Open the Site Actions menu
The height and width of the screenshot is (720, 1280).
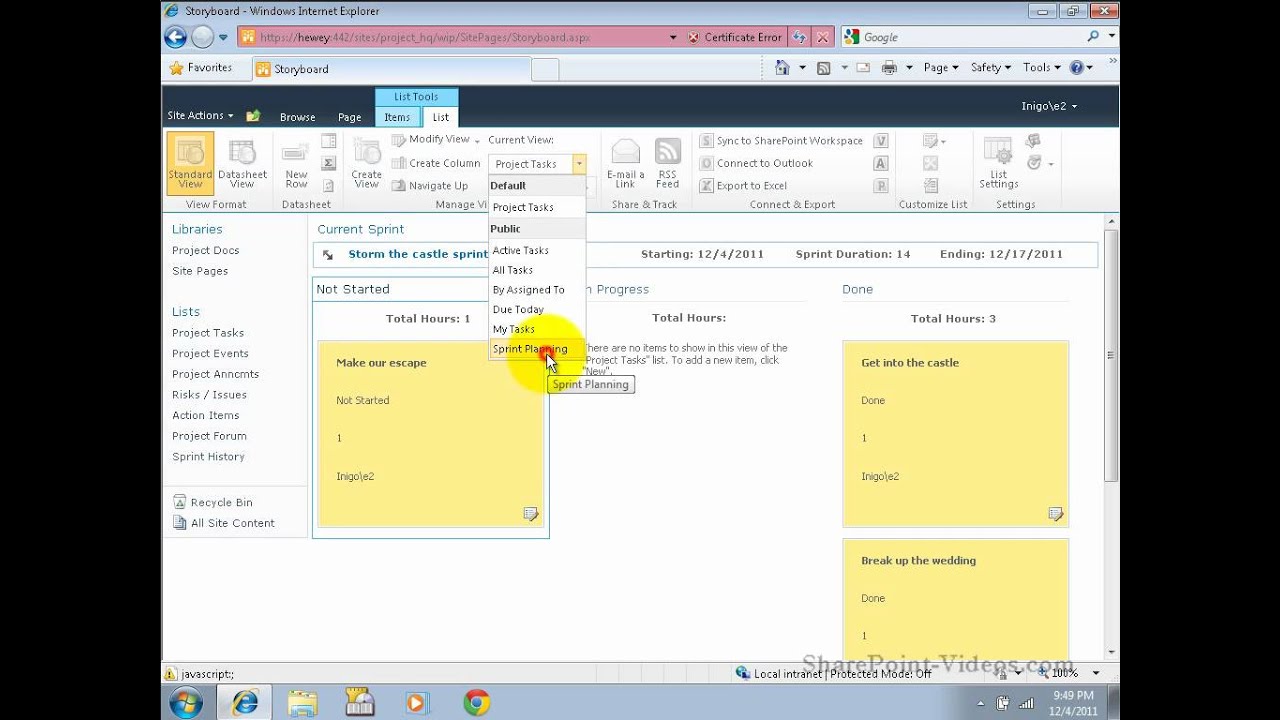200,116
